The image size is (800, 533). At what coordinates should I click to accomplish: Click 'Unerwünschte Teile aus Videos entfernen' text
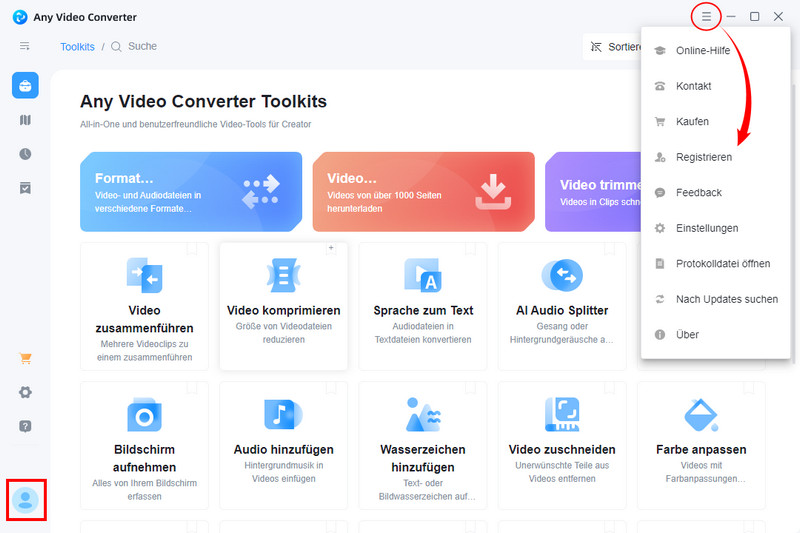pyautogui.click(x=562, y=472)
